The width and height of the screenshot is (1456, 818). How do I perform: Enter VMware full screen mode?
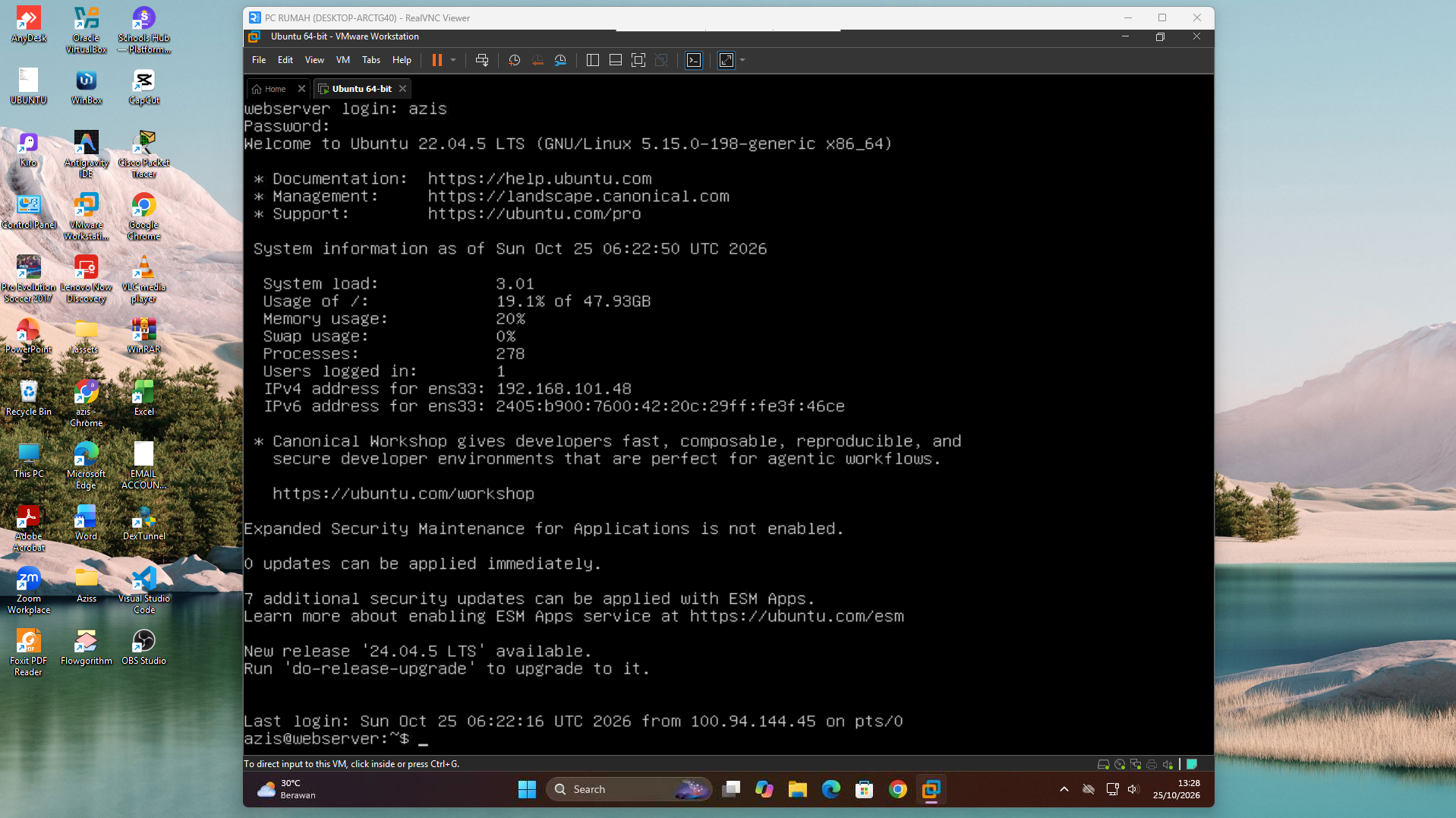(x=638, y=60)
